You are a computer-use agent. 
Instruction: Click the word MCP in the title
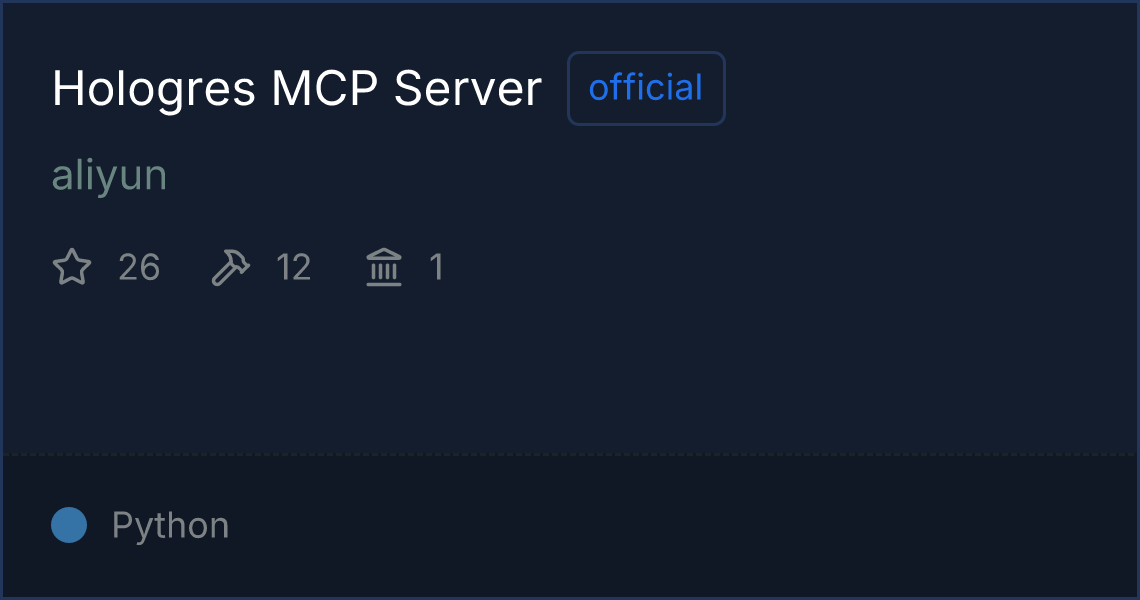[x=324, y=89]
